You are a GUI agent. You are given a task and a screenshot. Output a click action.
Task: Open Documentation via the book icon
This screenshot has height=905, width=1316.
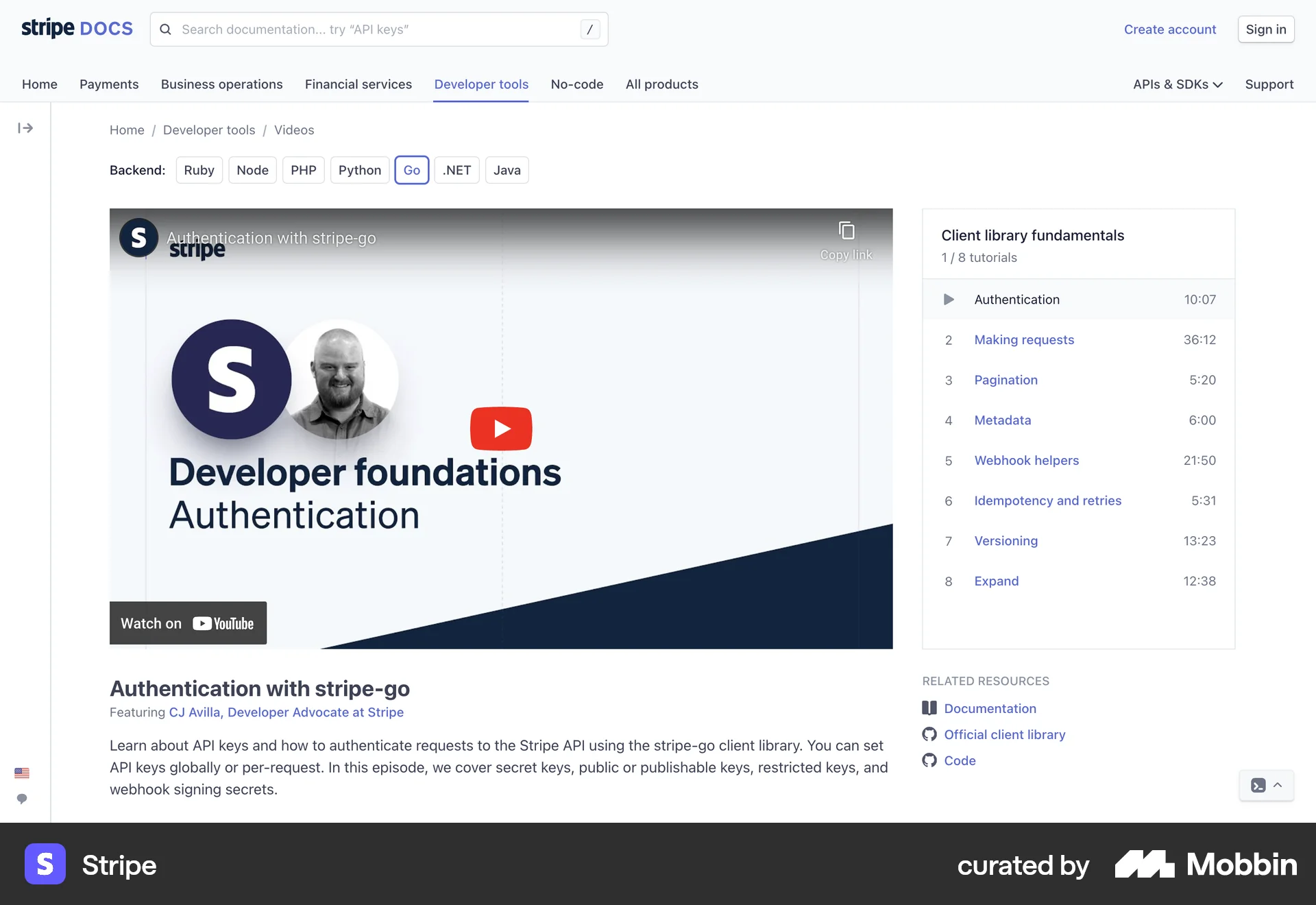tap(929, 708)
